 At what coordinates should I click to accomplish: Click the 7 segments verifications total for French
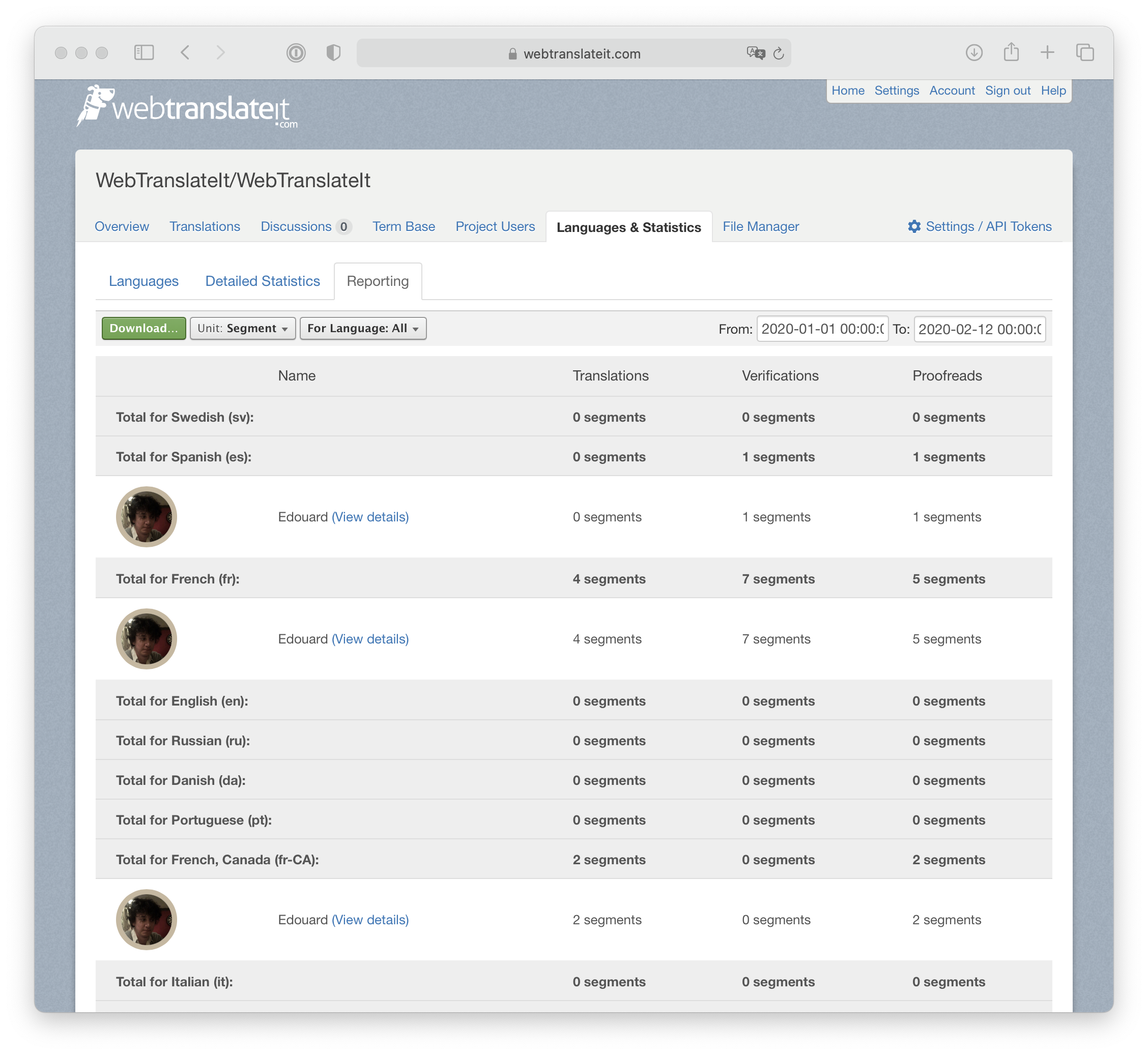pos(779,579)
